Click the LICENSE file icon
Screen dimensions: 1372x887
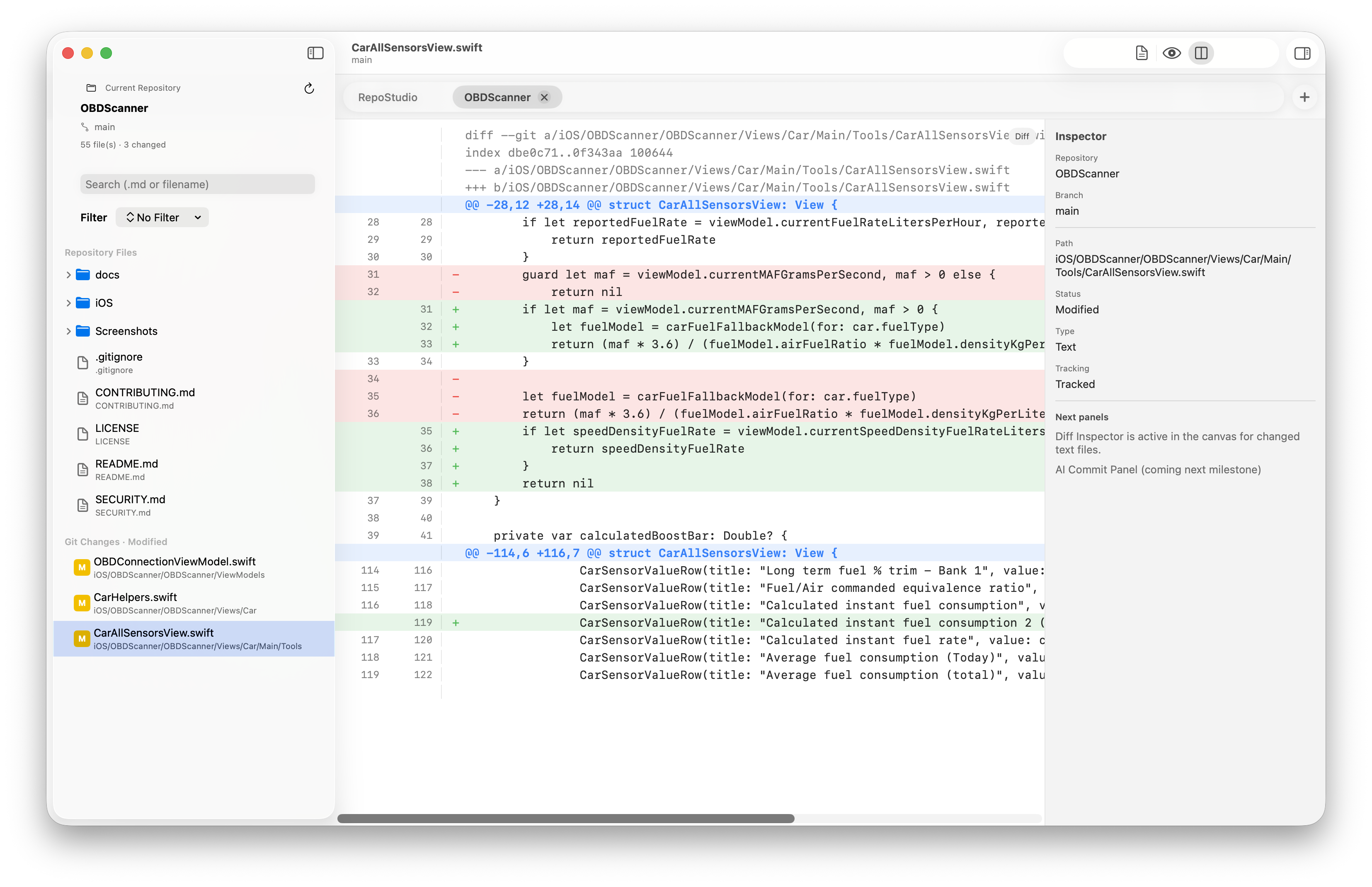[x=83, y=434]
